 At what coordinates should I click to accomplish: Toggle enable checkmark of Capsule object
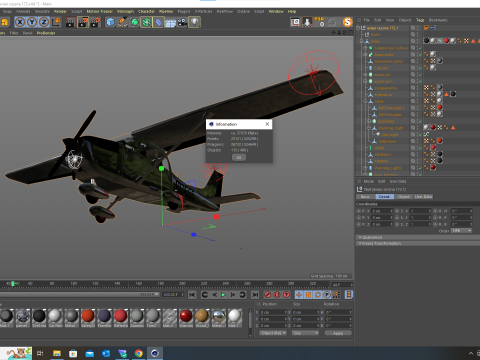420,68
